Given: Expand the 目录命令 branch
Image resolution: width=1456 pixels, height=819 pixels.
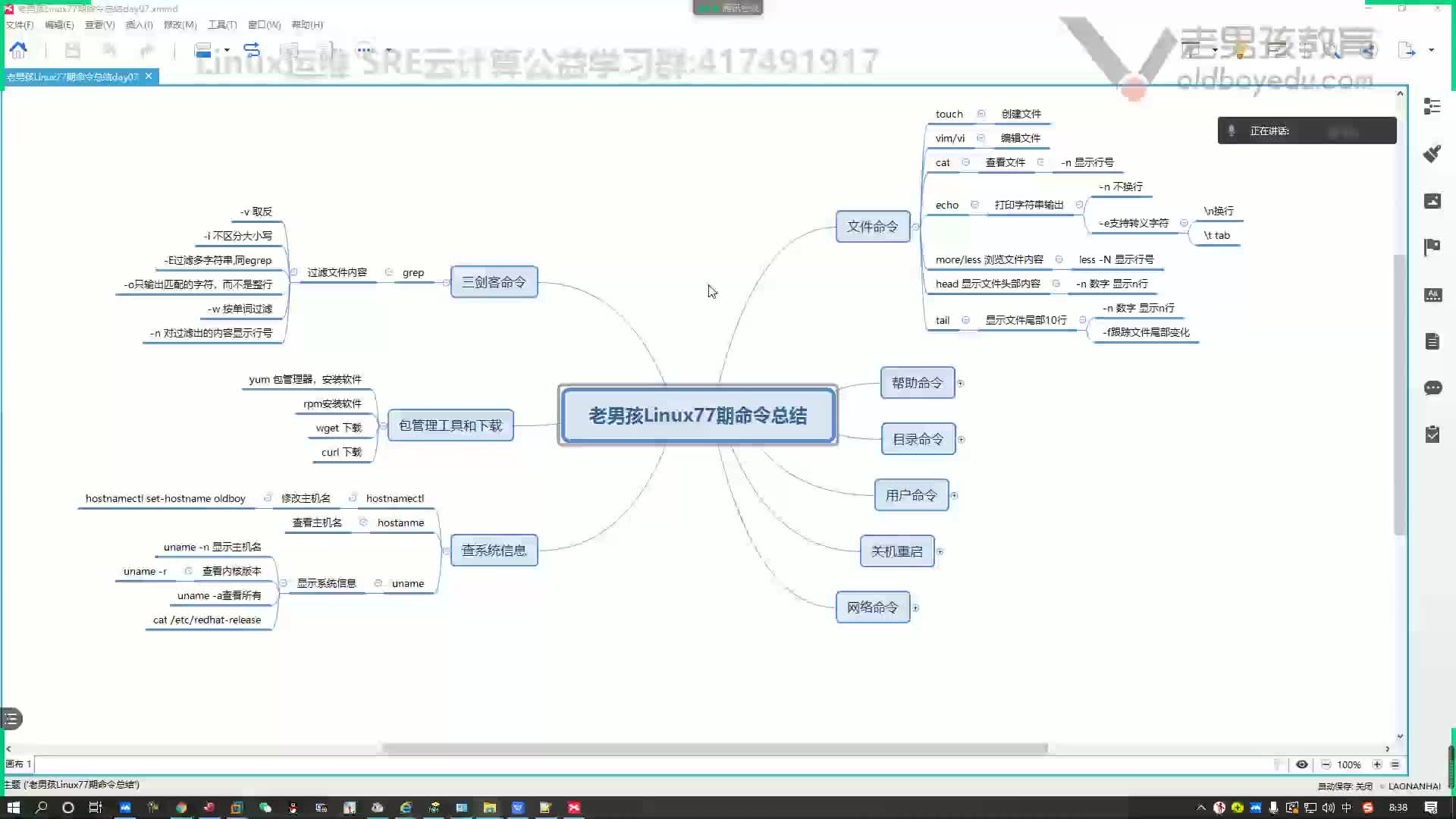Looking at the screenshot, I should coord(961,440).
